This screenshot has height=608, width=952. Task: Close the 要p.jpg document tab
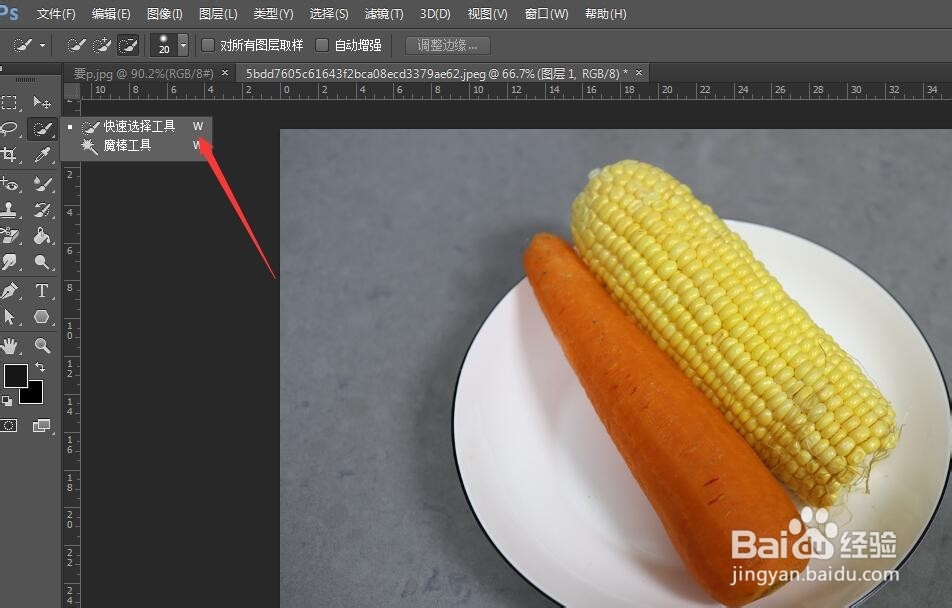225,73
